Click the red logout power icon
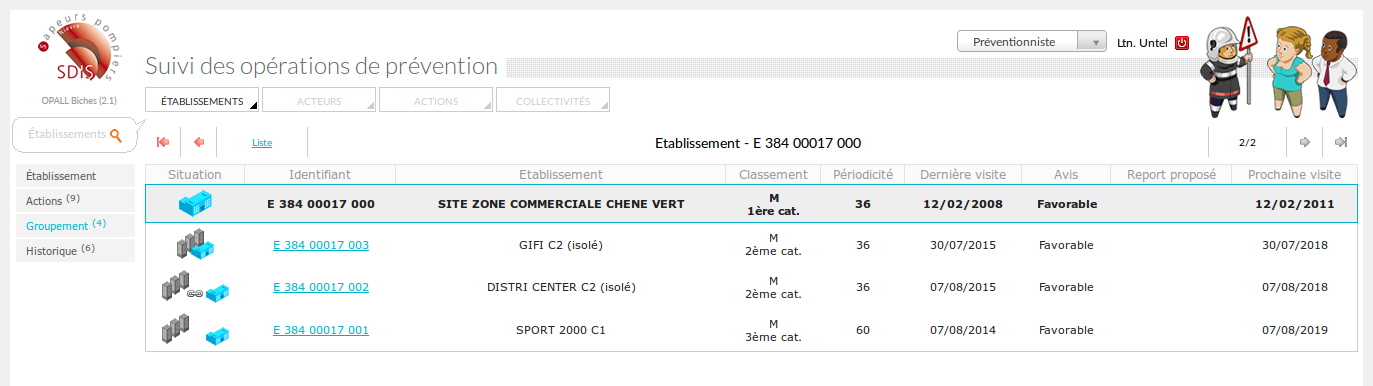Viewport: 1373px width, 386px height. click(1182, 43)
